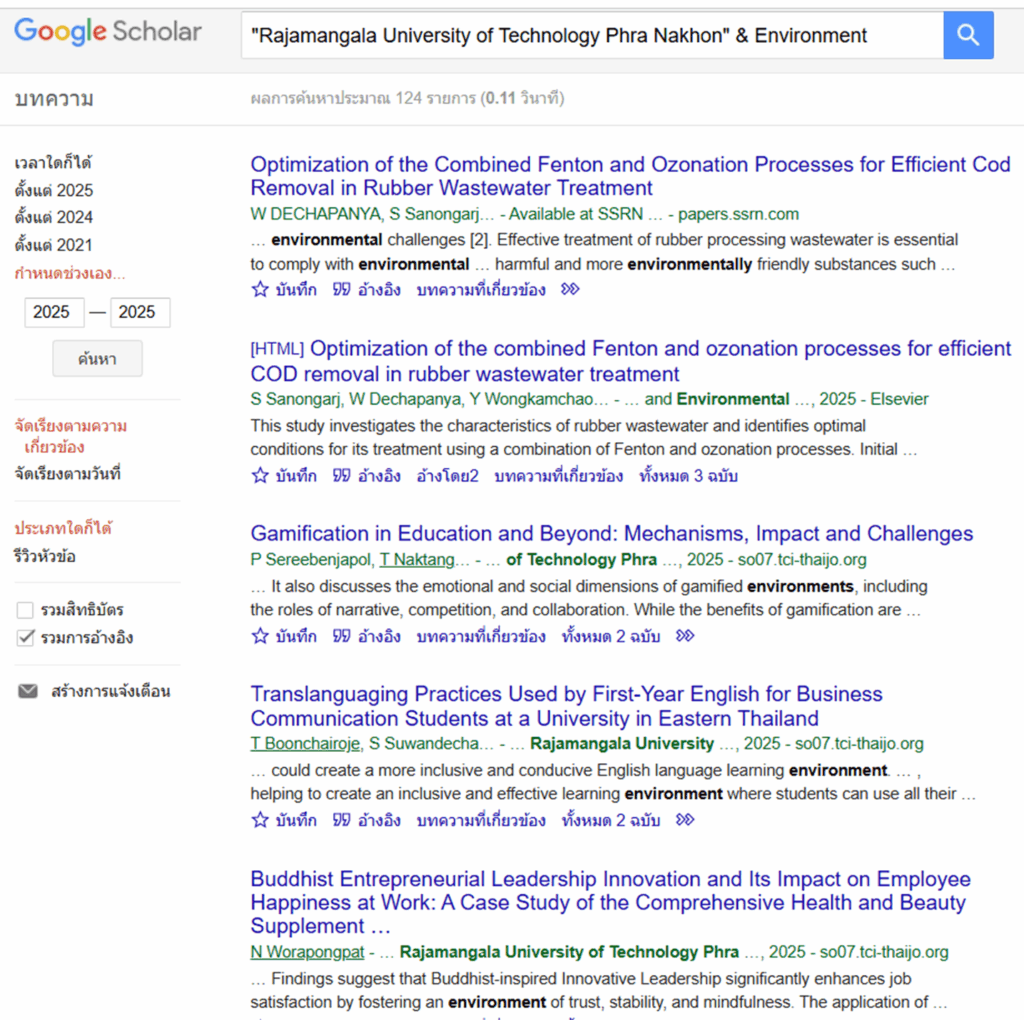
Task: Select the ตั้งแต่ 2024 time filter
Action: (53, 218)
